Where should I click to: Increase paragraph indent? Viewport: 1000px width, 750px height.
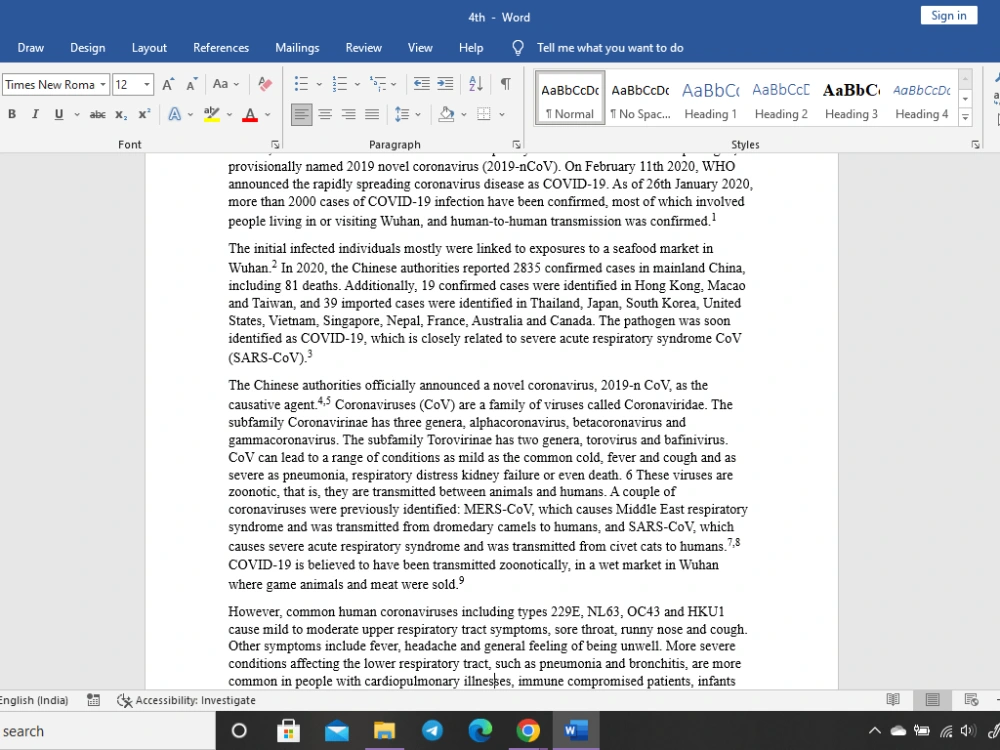445,84
